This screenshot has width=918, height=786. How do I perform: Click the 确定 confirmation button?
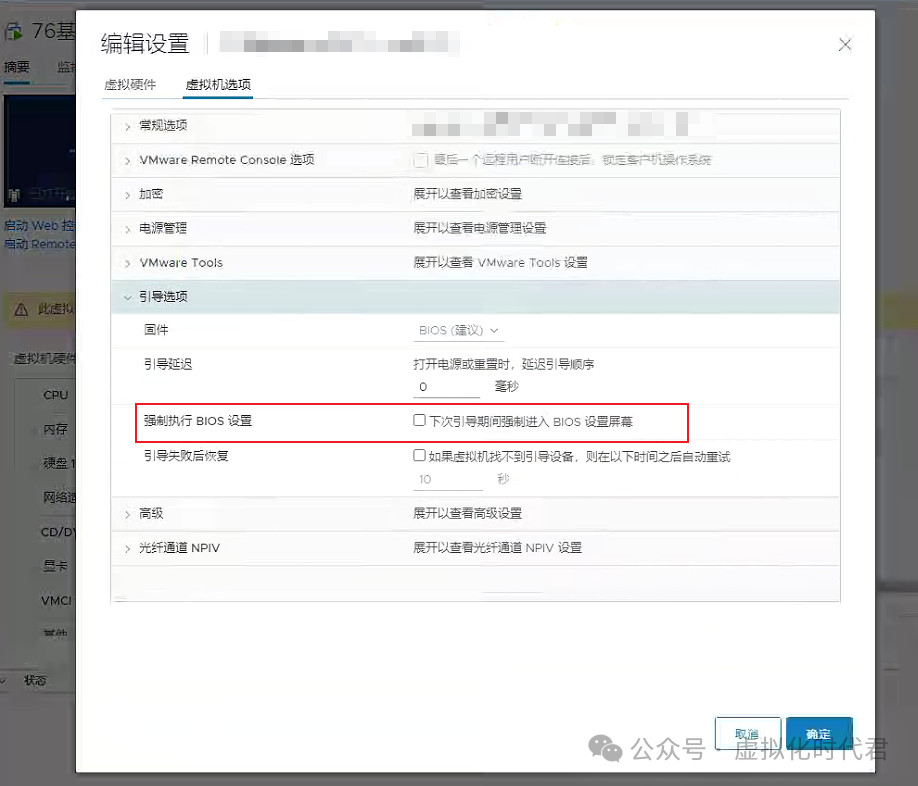[x=819, y=732]
